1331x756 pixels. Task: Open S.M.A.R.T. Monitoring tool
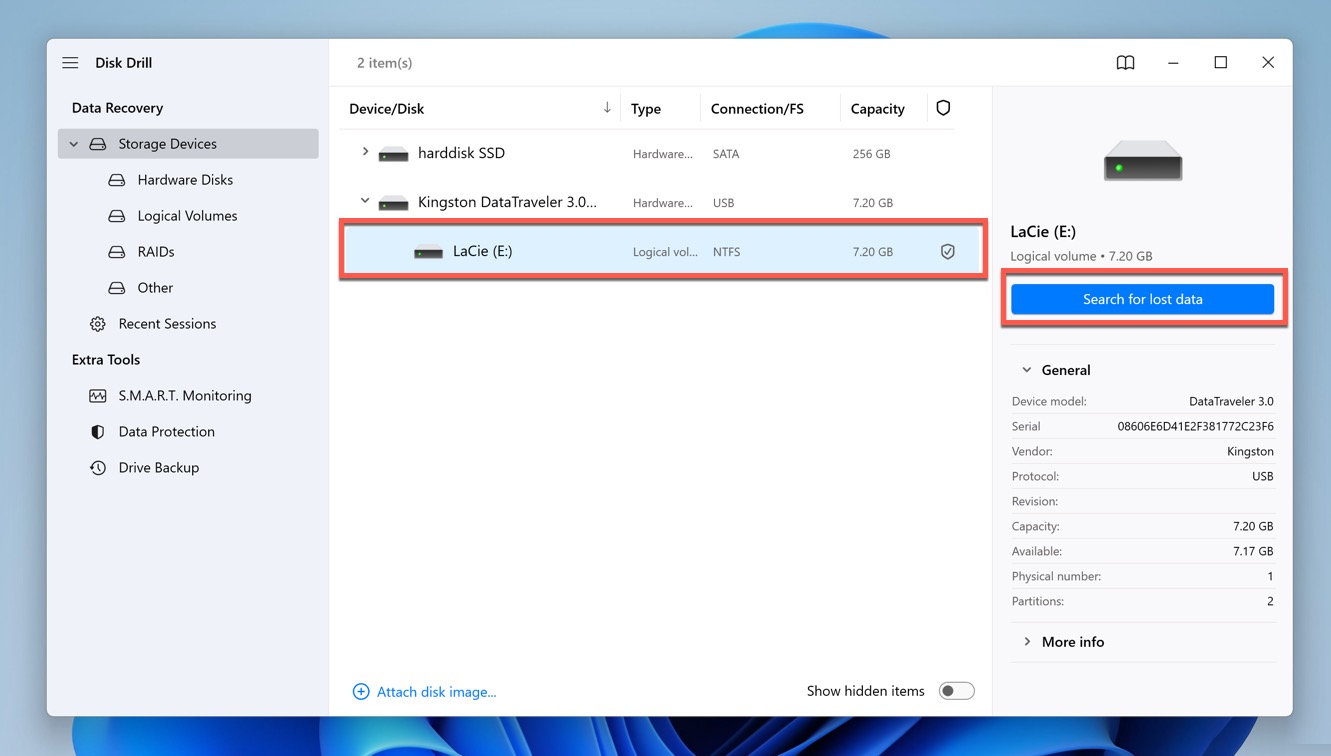click(x=185, y=396)
